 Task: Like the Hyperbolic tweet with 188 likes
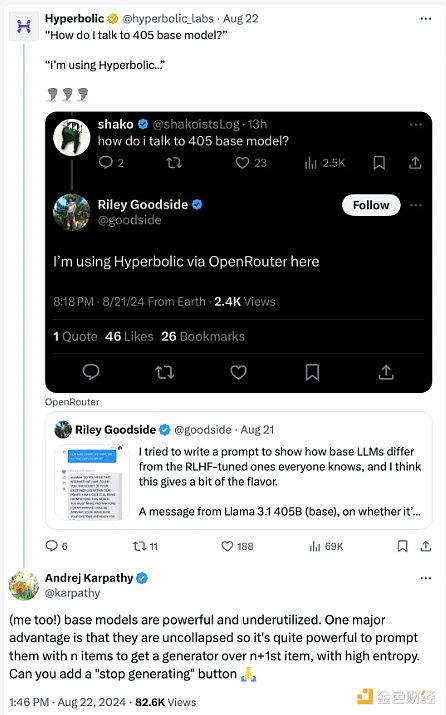(x=237, y=546)
